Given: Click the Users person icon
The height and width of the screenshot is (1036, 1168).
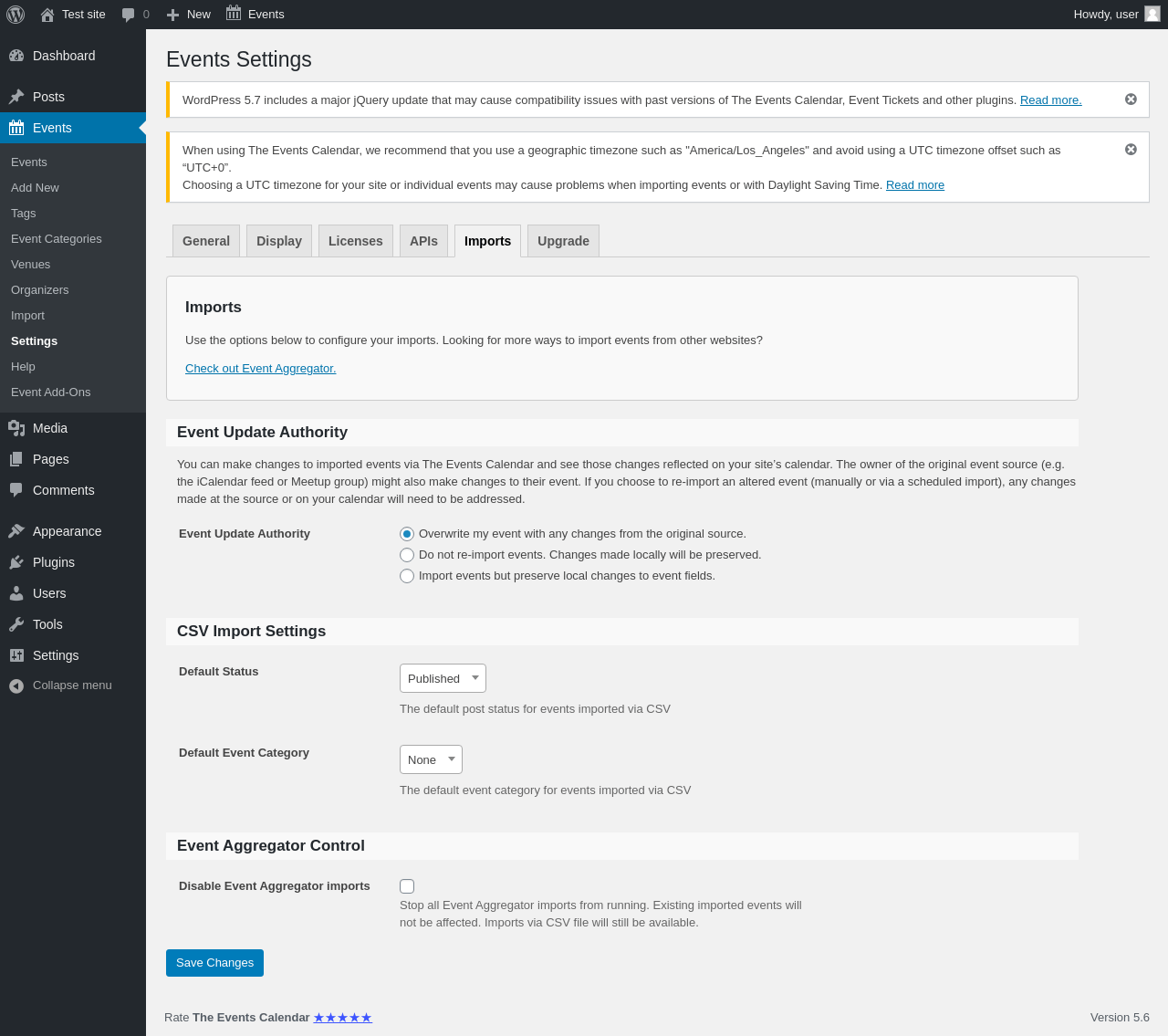Looking at the screenshot, I should tap(16, 593).
